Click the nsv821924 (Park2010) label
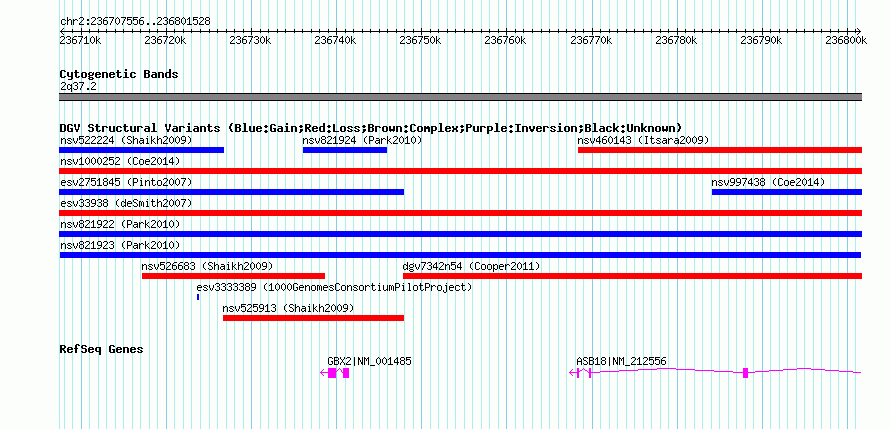Screen dimensions: 890x429 coord(362,140)
